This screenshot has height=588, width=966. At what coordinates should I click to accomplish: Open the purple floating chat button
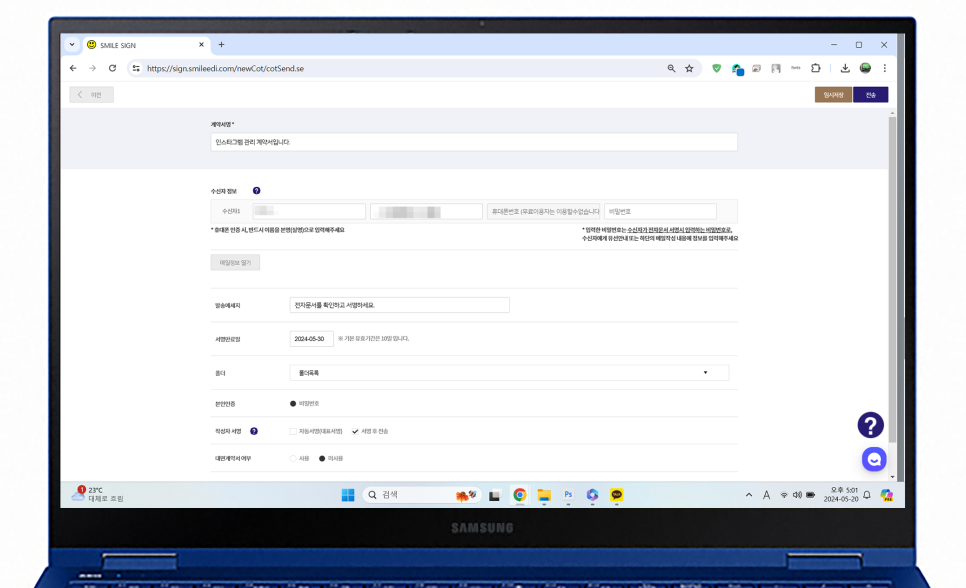874,459
